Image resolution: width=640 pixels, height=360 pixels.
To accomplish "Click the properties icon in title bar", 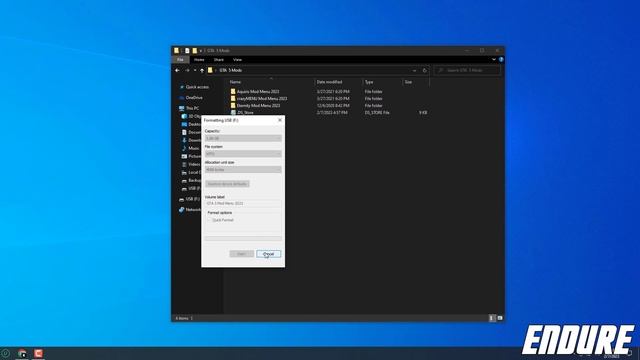I will (187, 51).
